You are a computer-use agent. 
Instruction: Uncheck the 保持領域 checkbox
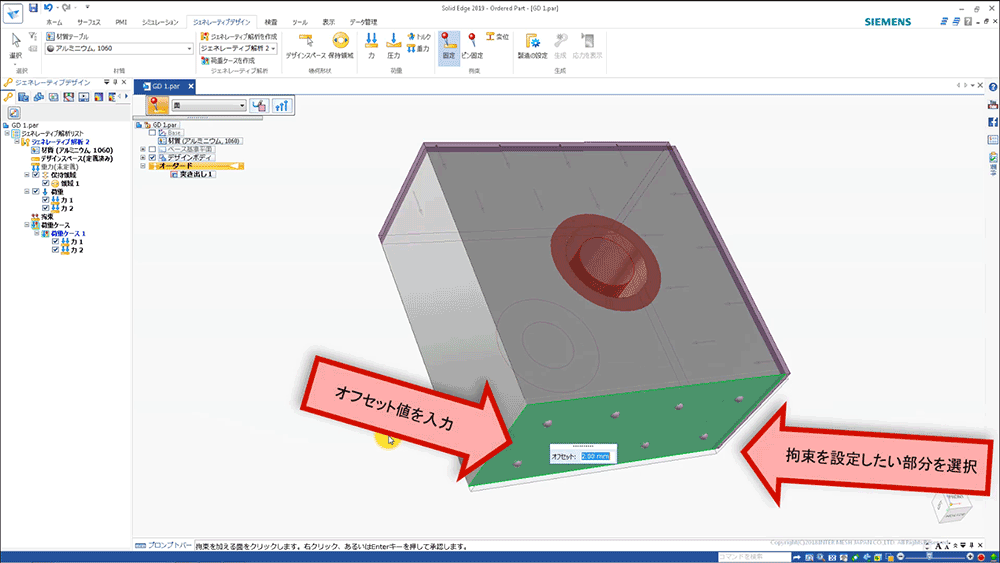[x=36, y=175]
